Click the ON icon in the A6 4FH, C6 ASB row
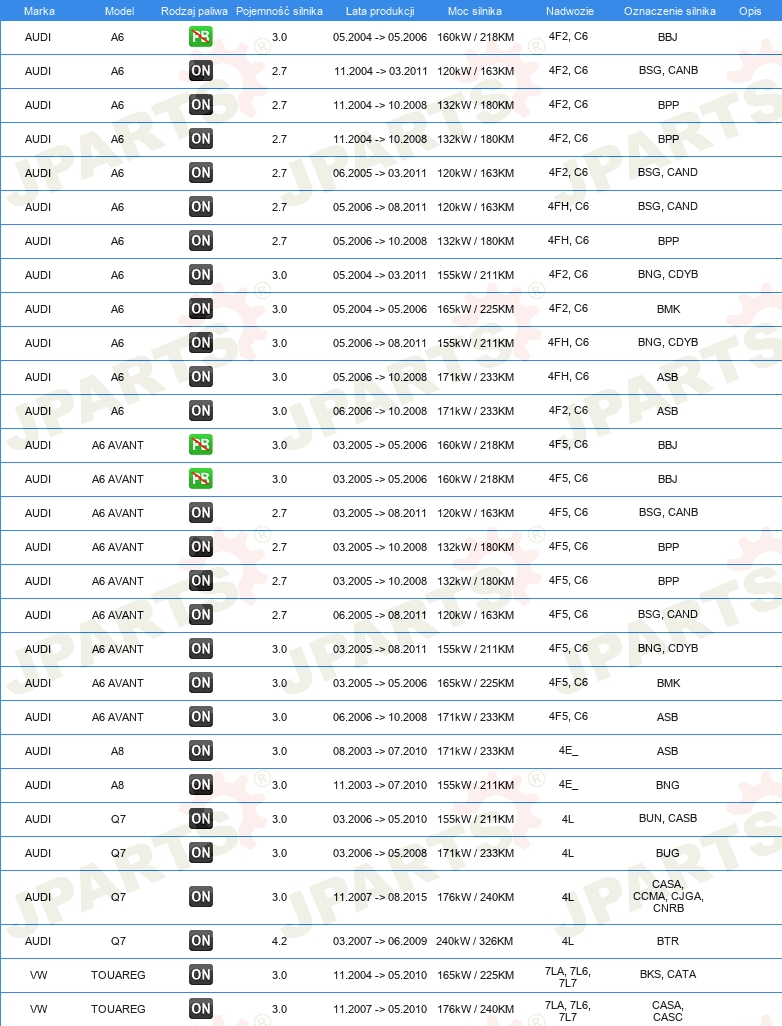Screen dimensions: 782x1026 [200, 377]
